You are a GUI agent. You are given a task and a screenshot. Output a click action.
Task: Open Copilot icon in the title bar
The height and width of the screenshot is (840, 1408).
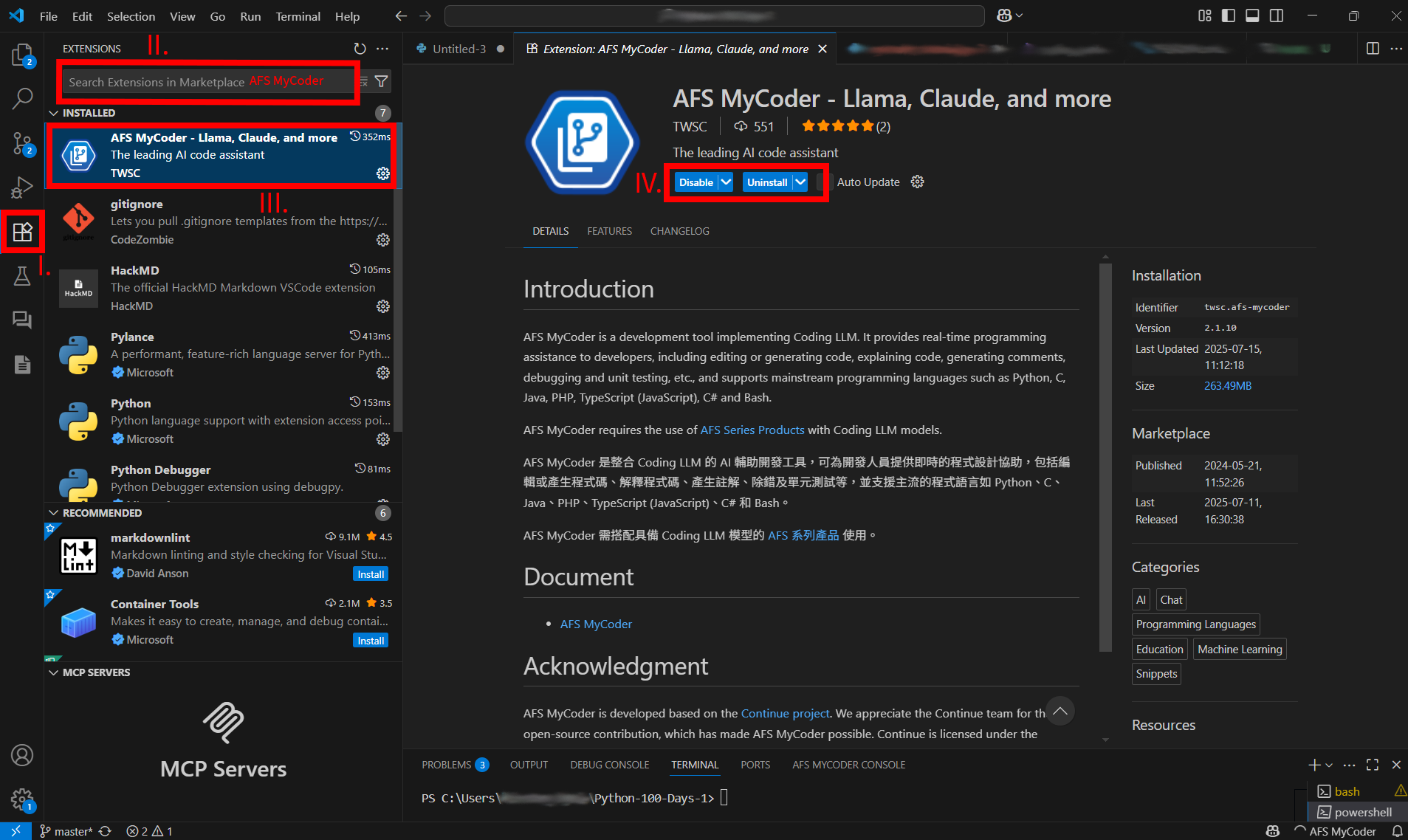1004,16
